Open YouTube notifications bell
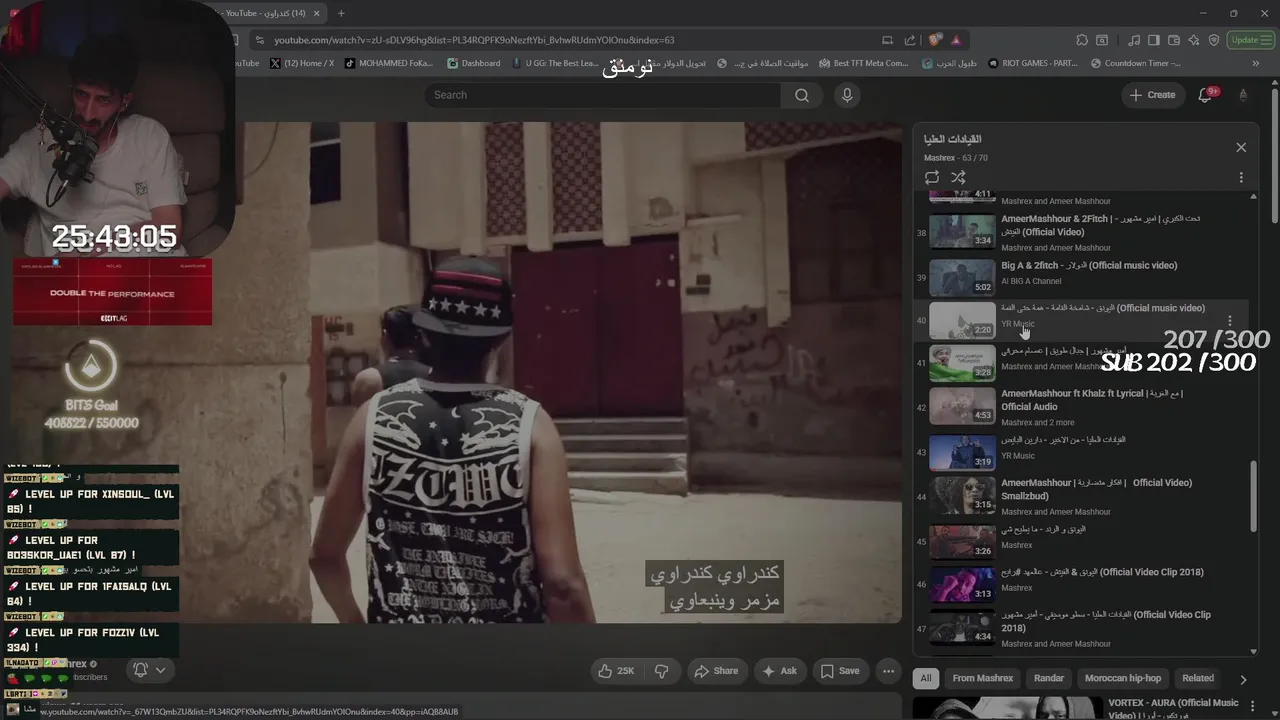This screenshot has width=1280, height=720. coord(1206,95)
